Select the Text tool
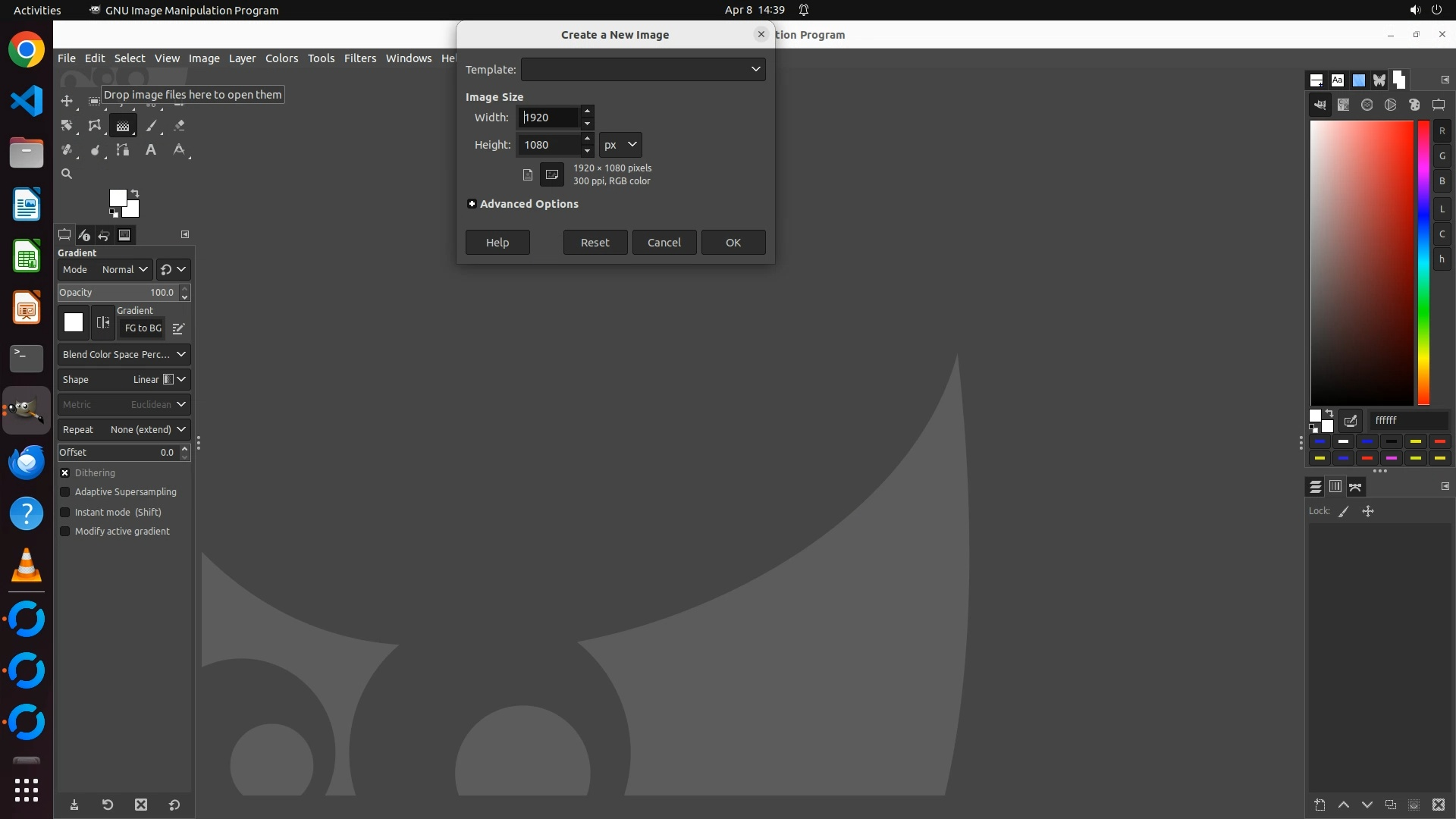 pos(151,150)
